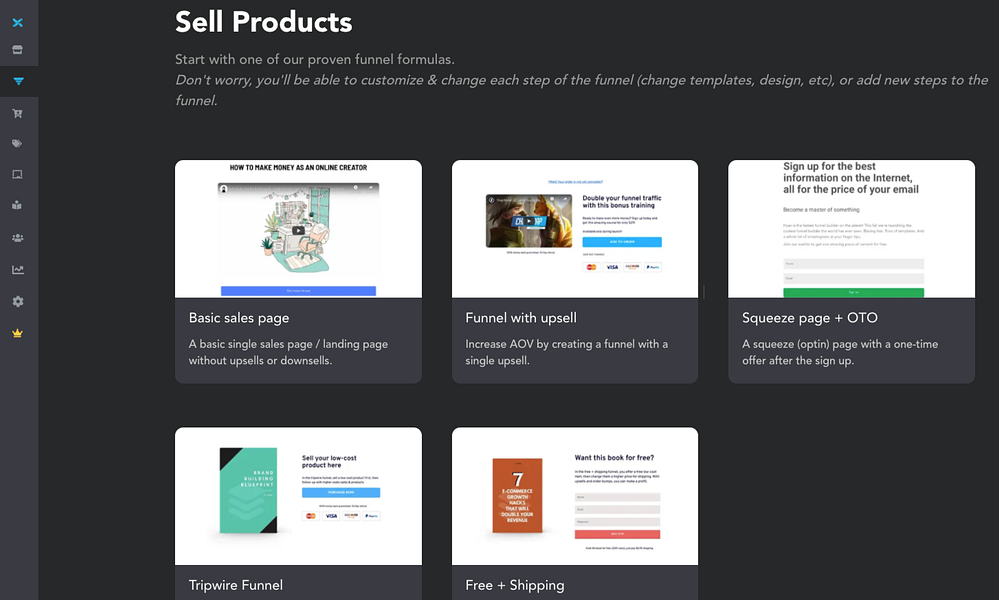Open the settings gear icon

[x=18, y=301]
